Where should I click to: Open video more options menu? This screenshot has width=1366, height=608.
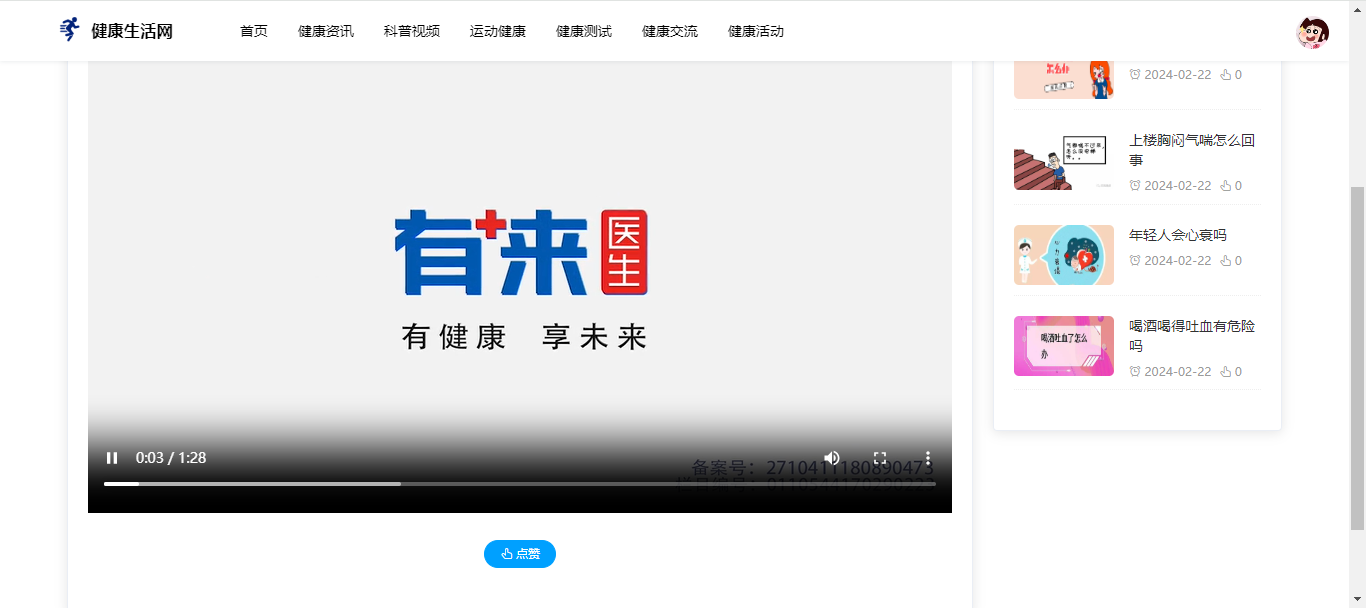(928, 458)
